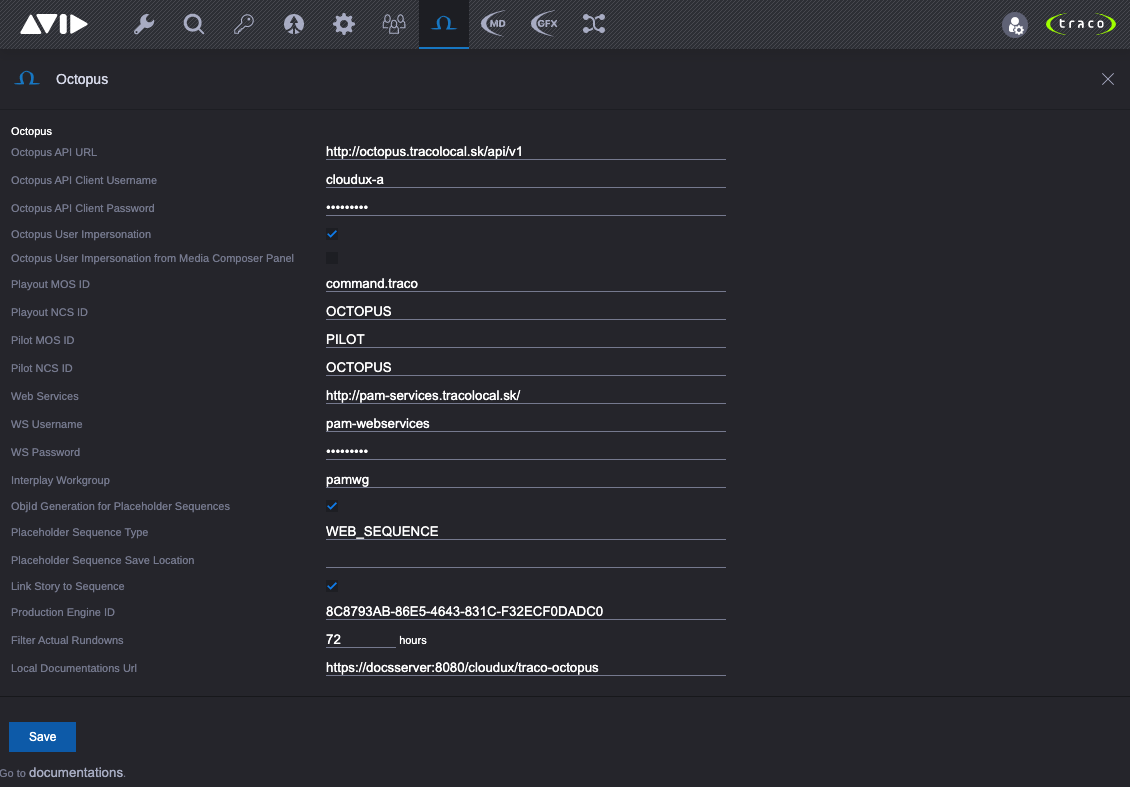Image resolution: width=1130 pixels, height=787 pixels.
Task: Click the Interplay Workgroup label
Action: [61, 480]
